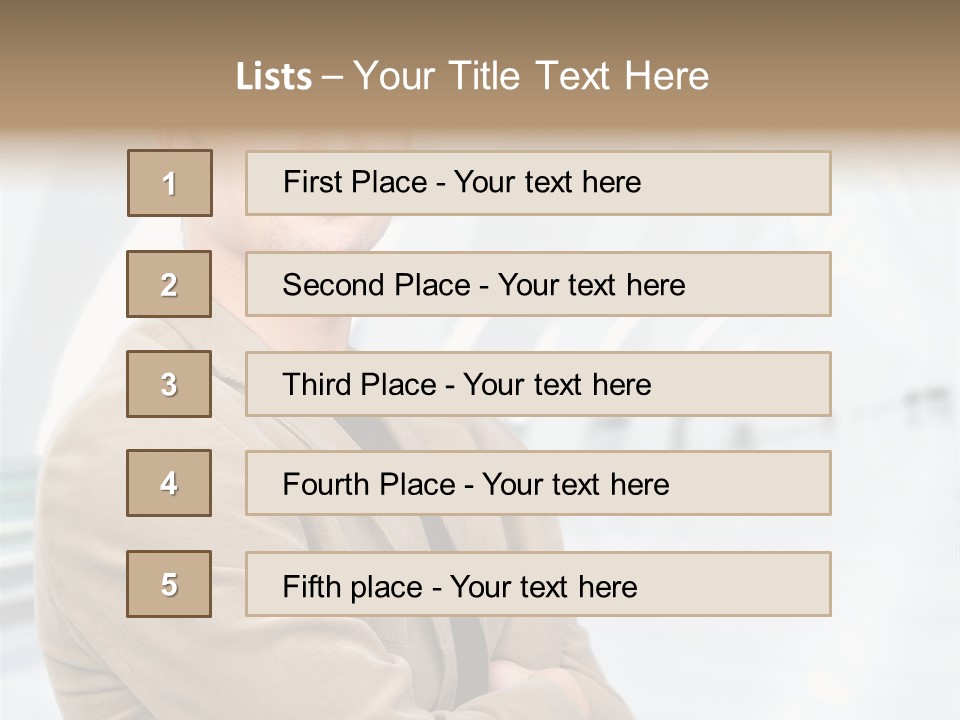960x720 pixels.
Task: Click the words "Third Place" in list
Action: pos(360,385)
